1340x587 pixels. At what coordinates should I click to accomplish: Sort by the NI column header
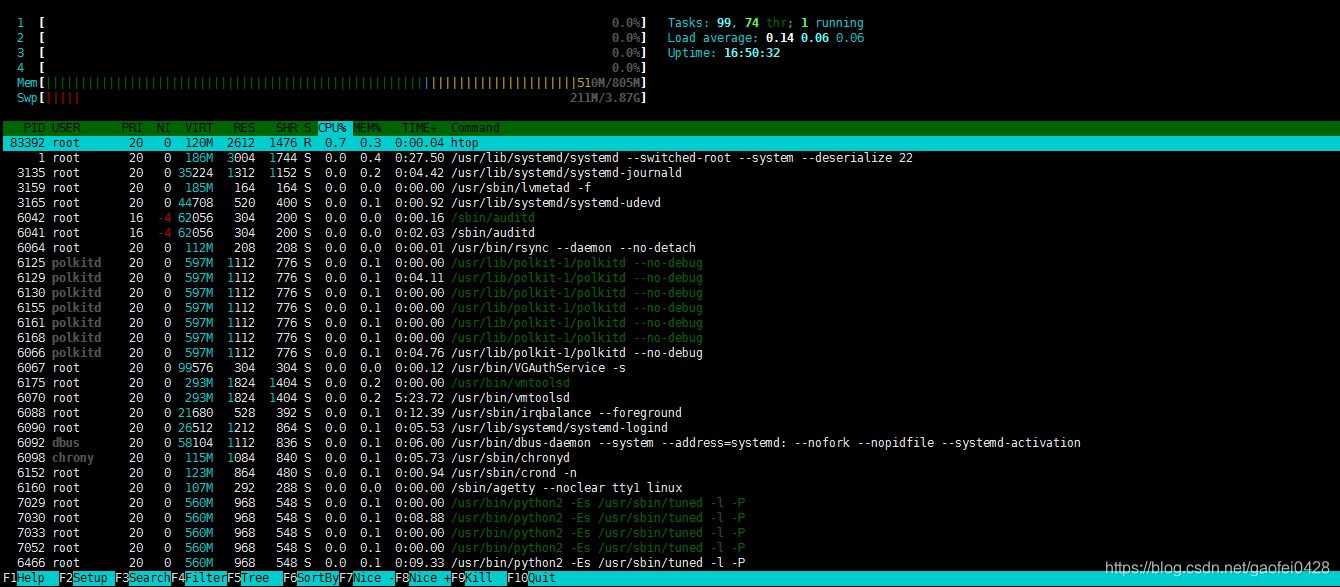(163, 128)
